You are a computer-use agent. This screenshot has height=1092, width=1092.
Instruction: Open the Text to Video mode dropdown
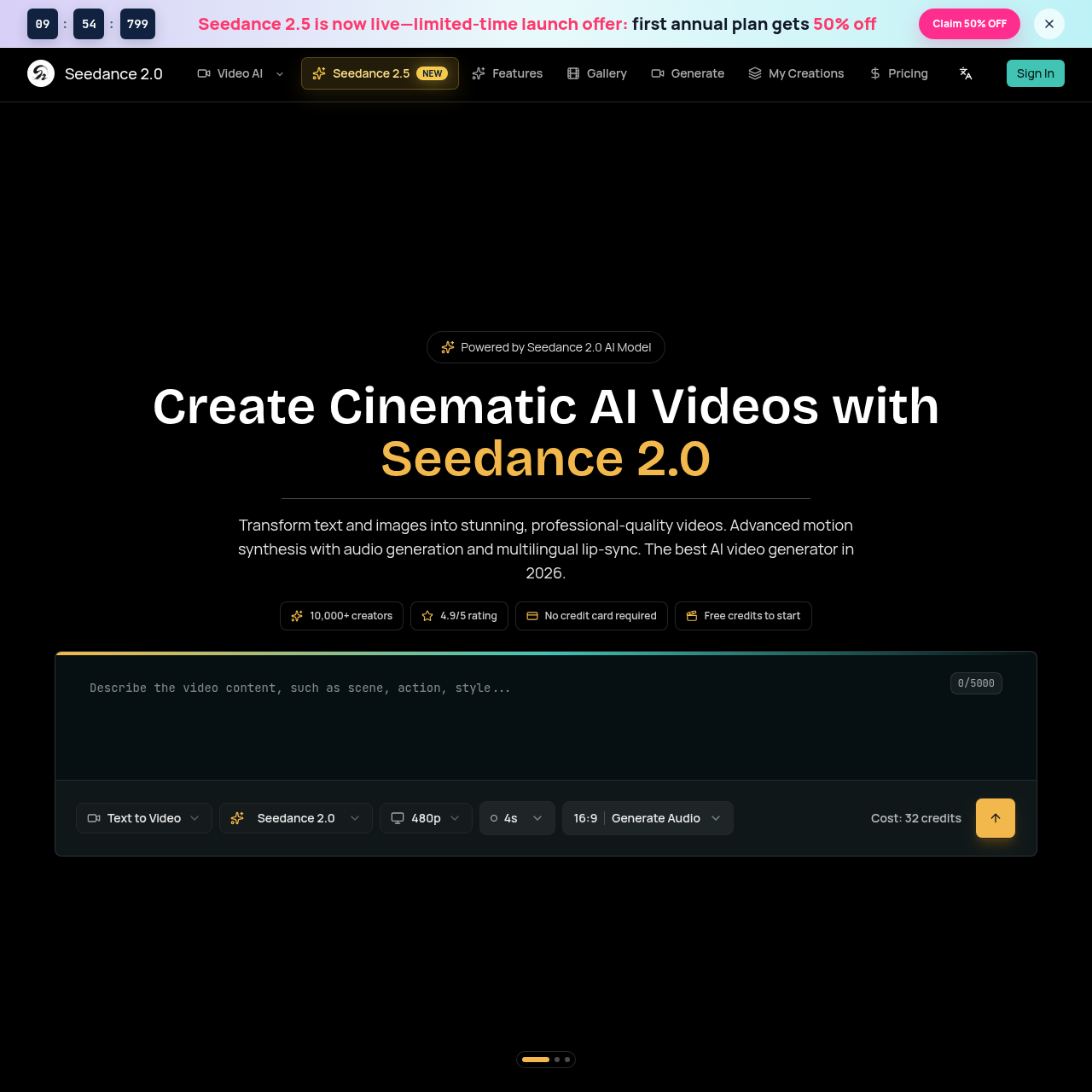(144, 818)
